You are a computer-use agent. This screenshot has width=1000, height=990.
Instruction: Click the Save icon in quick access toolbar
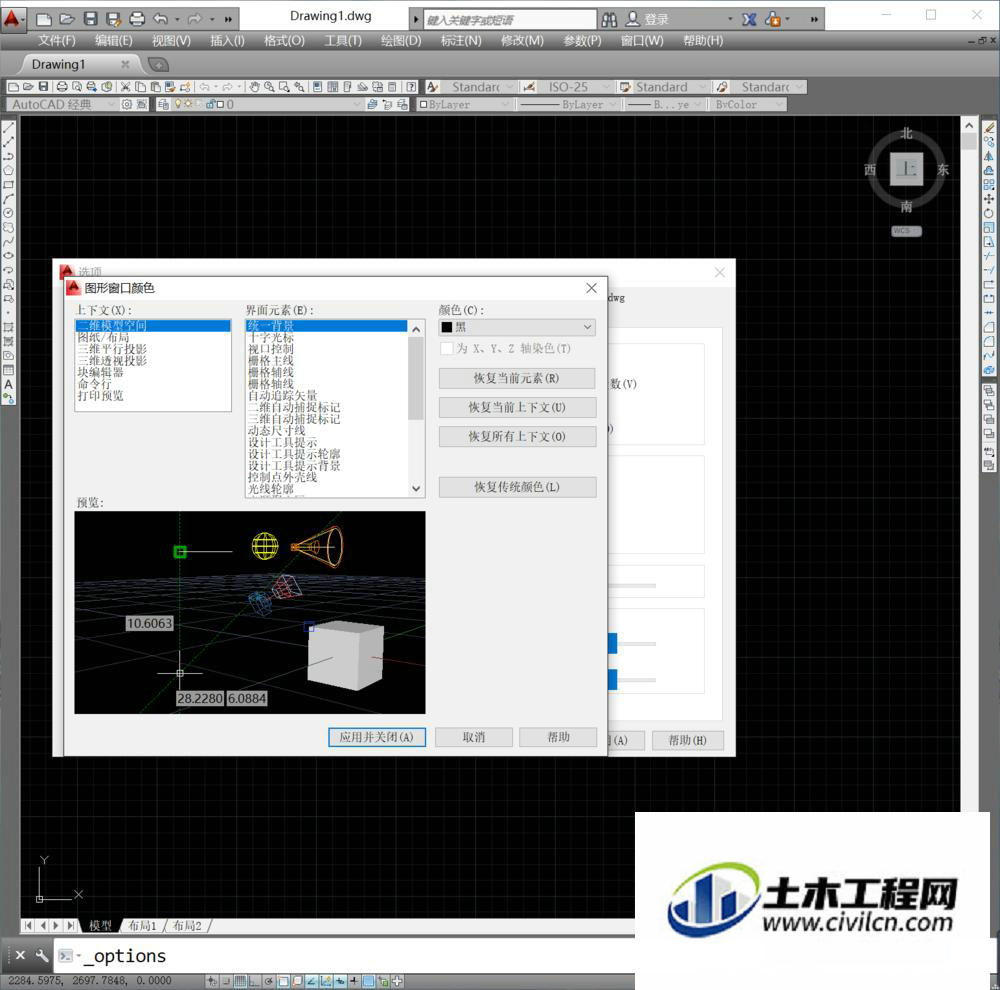tap(91, 19)
